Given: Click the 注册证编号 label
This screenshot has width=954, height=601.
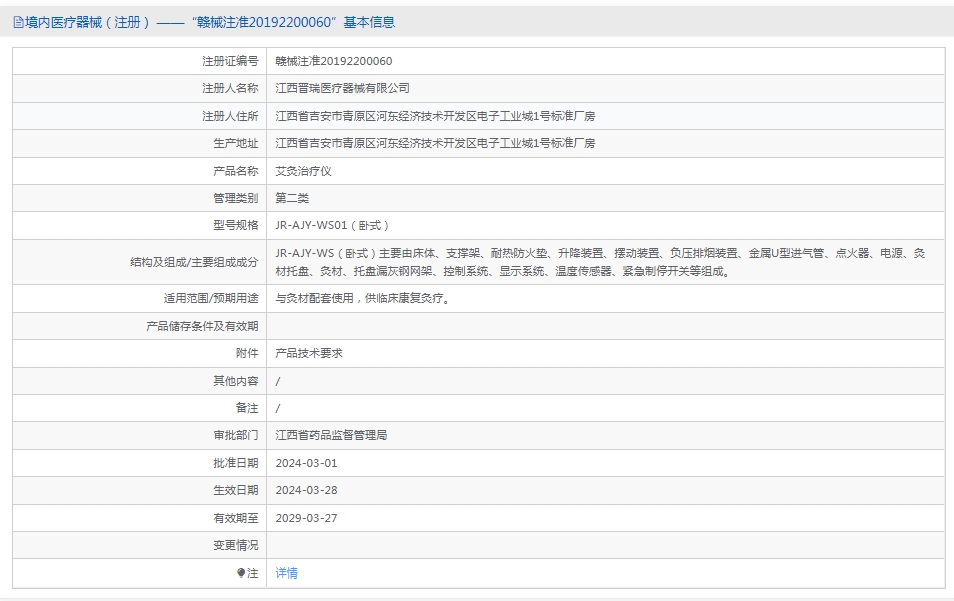Looking at the screenshot, I should tap(231, 61).
